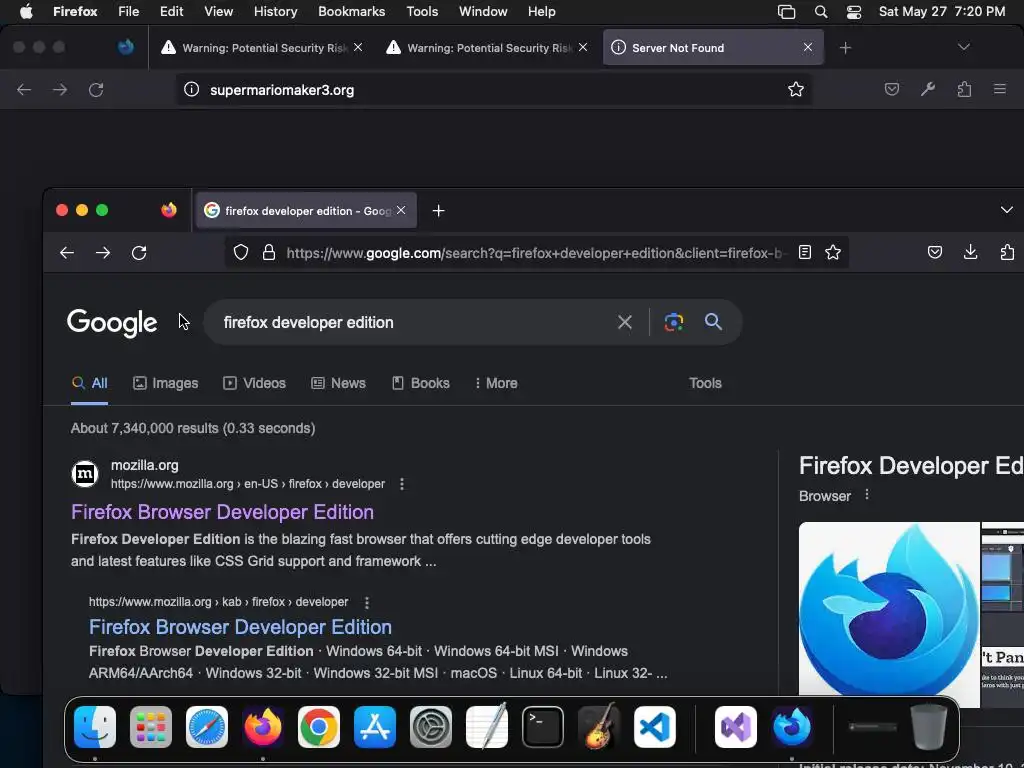Image resolution: width=1024 pixels, height=768 pixels.
Task: Select the All results tab
Action: tap(89, 383)
